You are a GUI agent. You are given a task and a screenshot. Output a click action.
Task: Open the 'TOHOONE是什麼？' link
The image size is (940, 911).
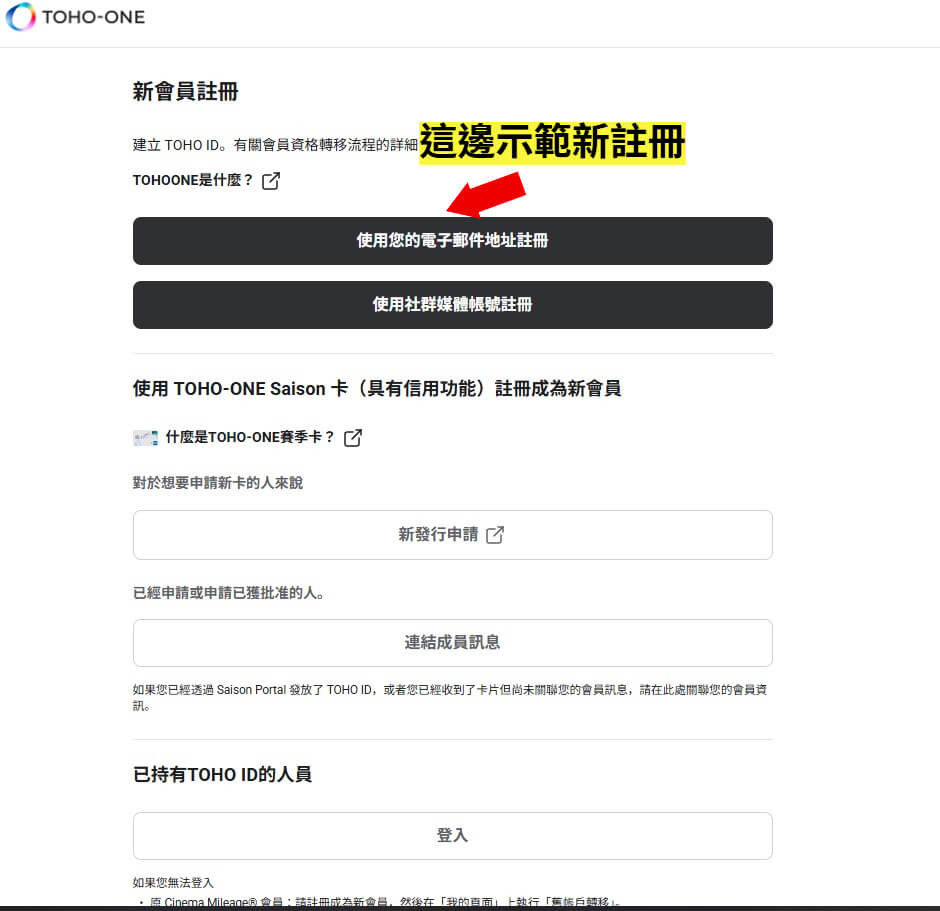point(193,180)
